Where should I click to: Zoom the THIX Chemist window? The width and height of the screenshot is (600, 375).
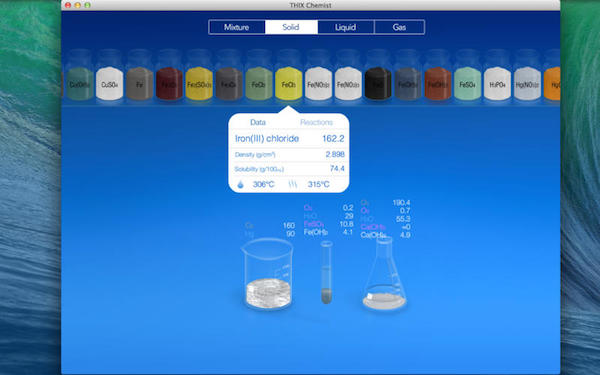tap(88, 5)
